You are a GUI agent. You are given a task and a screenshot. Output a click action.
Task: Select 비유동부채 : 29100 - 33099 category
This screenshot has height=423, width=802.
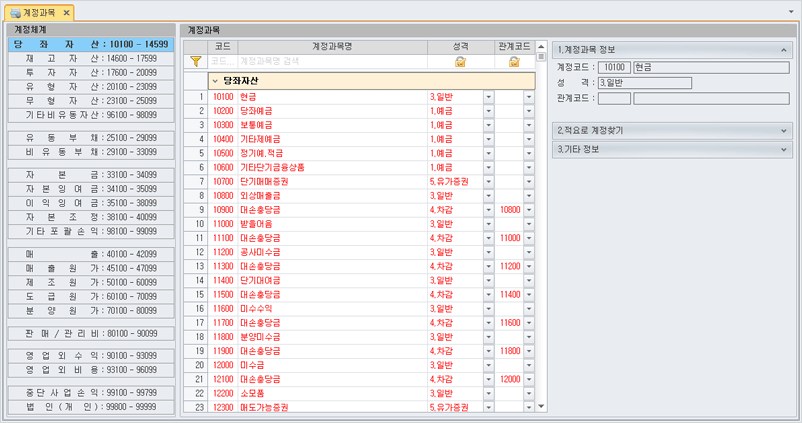[x=91, y=152]
